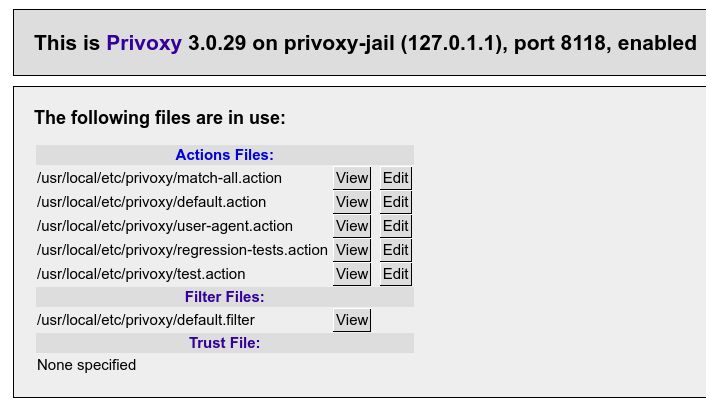This screenshot has width=706, height=406.
Task: Edit the default.action file
Action: [x=396, y=202]
